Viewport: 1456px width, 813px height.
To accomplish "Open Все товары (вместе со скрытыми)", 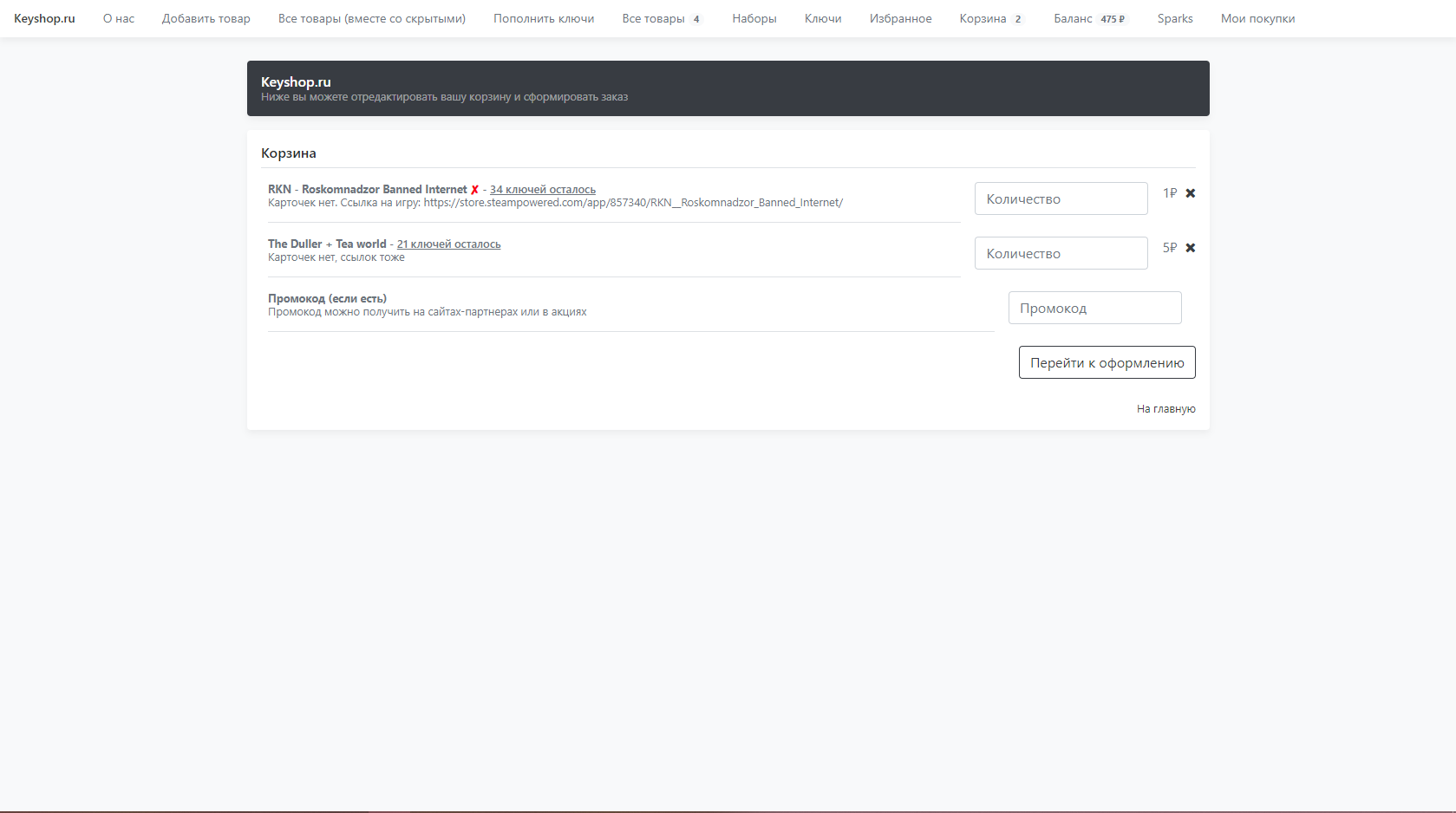I will click(x=371, y=18).
